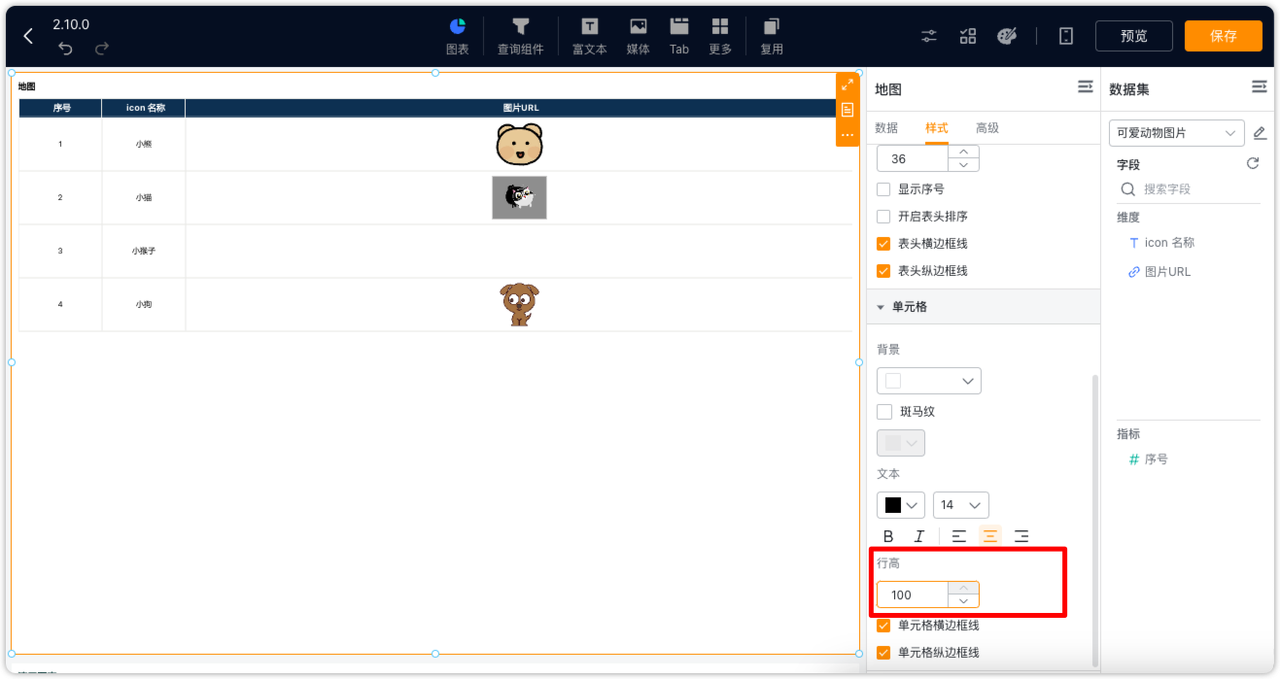Click the dog image thumbnail
Image resolution: width=1280 pixels, height=679 pixels.
click(519, 305)
